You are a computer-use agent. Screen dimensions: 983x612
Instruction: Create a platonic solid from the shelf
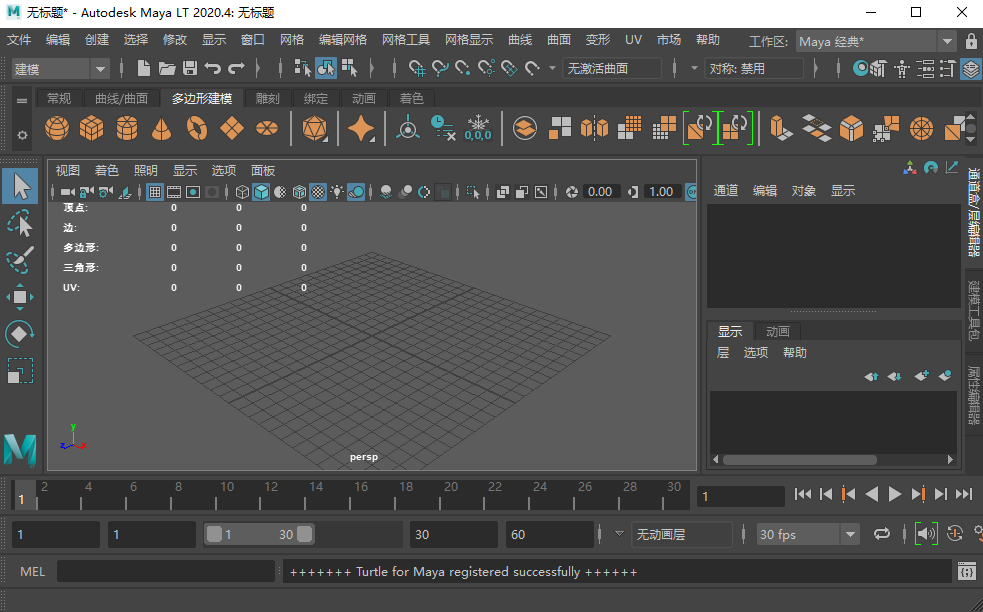pos(315,128)
